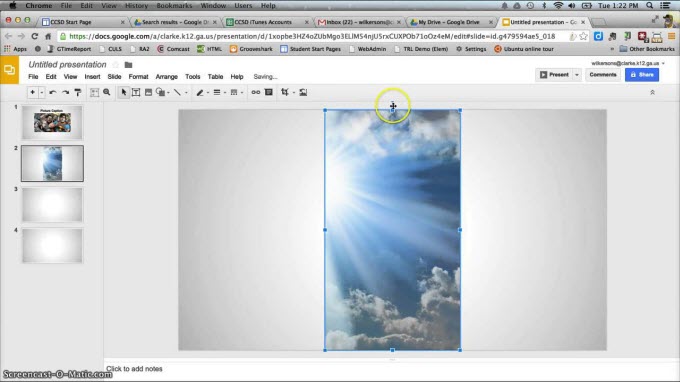Click the Insert image toolbar icon
This screenshot has width=680, height=382.
(x=148, y=92)
